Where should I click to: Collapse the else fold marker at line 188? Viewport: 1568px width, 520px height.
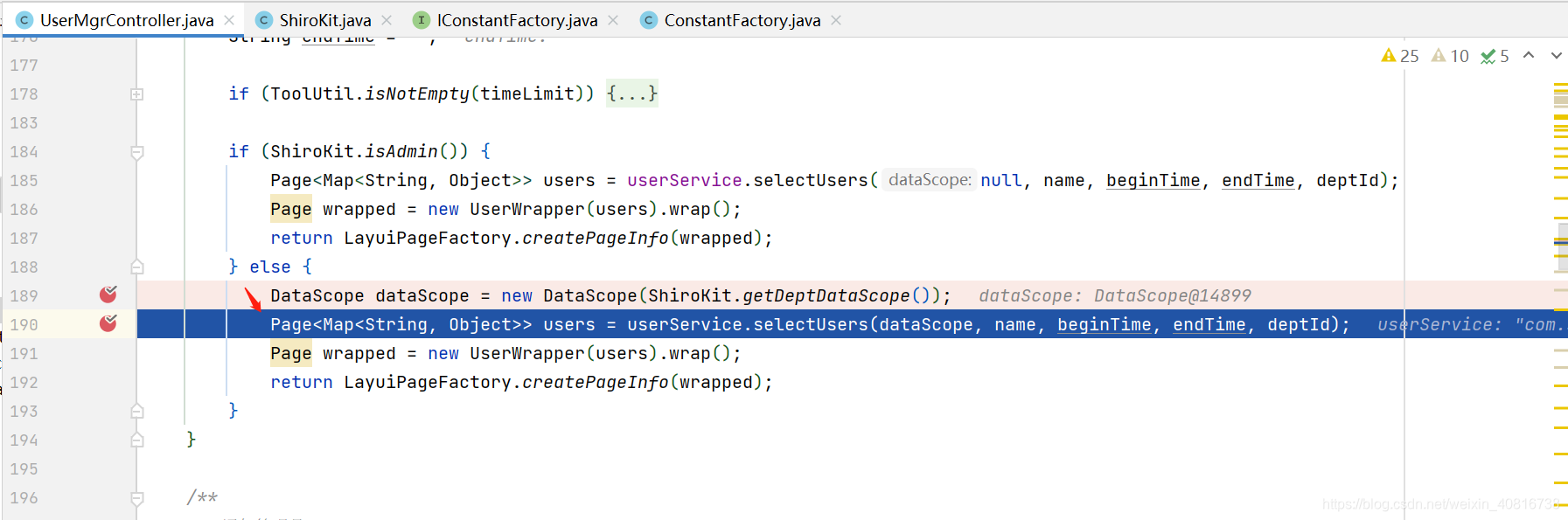coord(136,267)
